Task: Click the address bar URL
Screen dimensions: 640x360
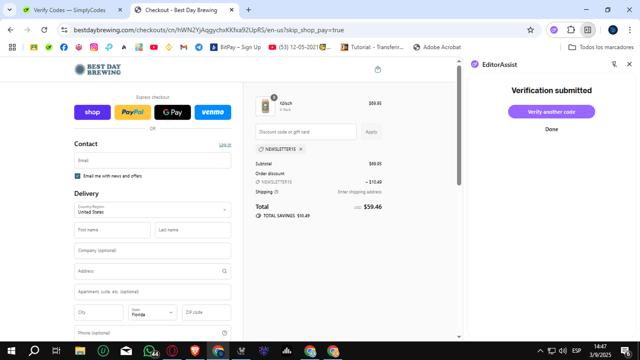Action: [x=209, y=30]
